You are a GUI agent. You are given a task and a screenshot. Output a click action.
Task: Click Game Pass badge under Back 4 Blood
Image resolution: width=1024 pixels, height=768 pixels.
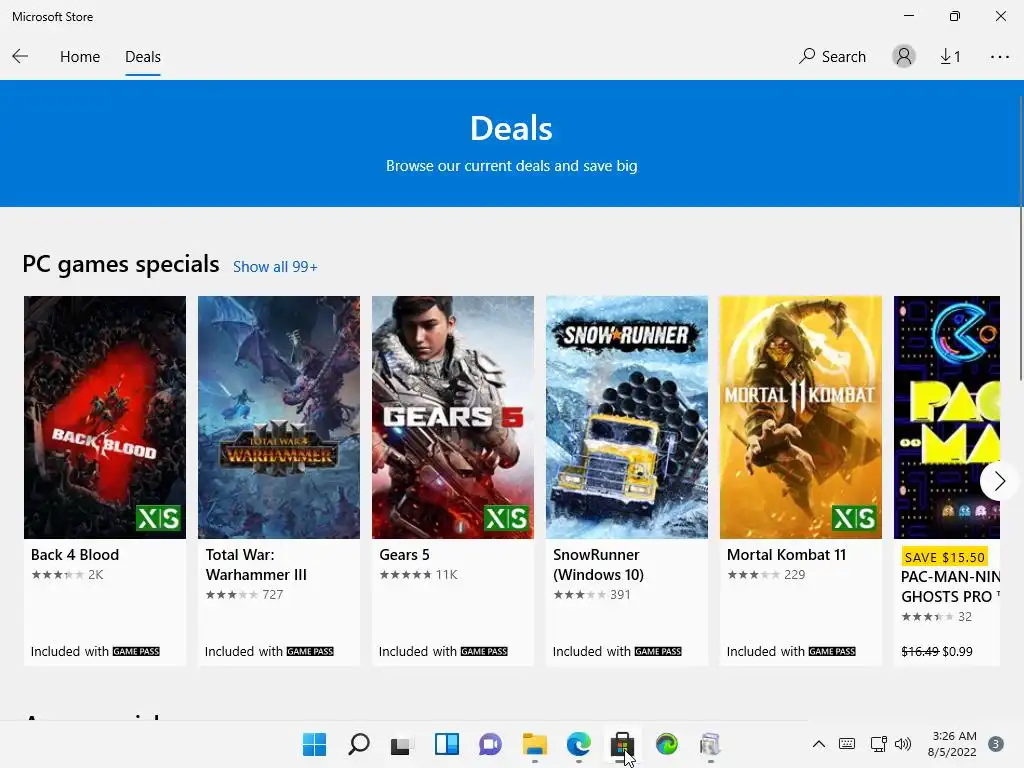point(136,651)
